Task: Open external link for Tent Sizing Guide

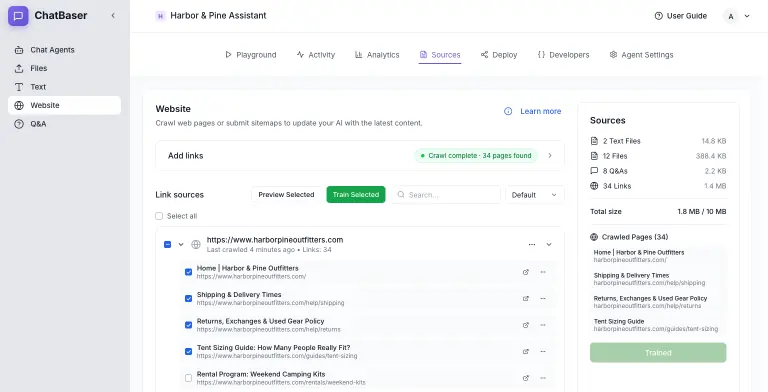Action: click(x=526, y=351)
